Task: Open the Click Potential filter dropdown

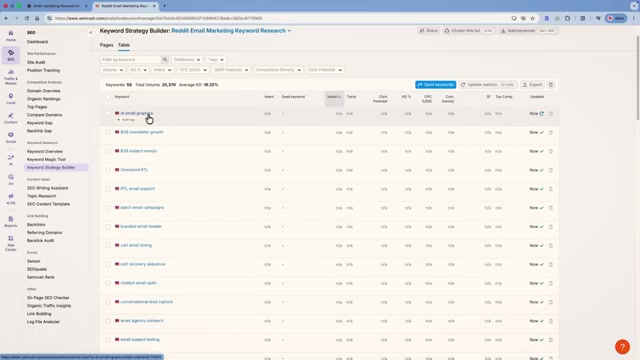Action: (x=325, y=70)
